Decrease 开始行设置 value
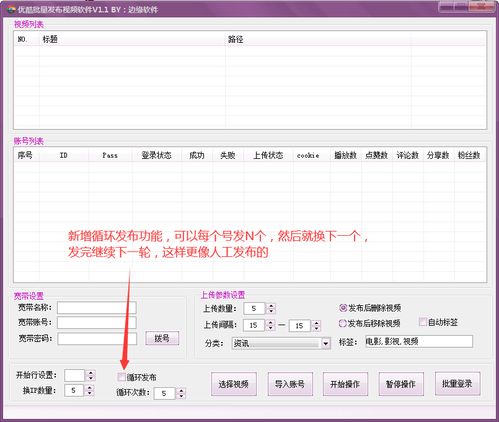Viewport: 499px width, 422px height. pos(91,378)
